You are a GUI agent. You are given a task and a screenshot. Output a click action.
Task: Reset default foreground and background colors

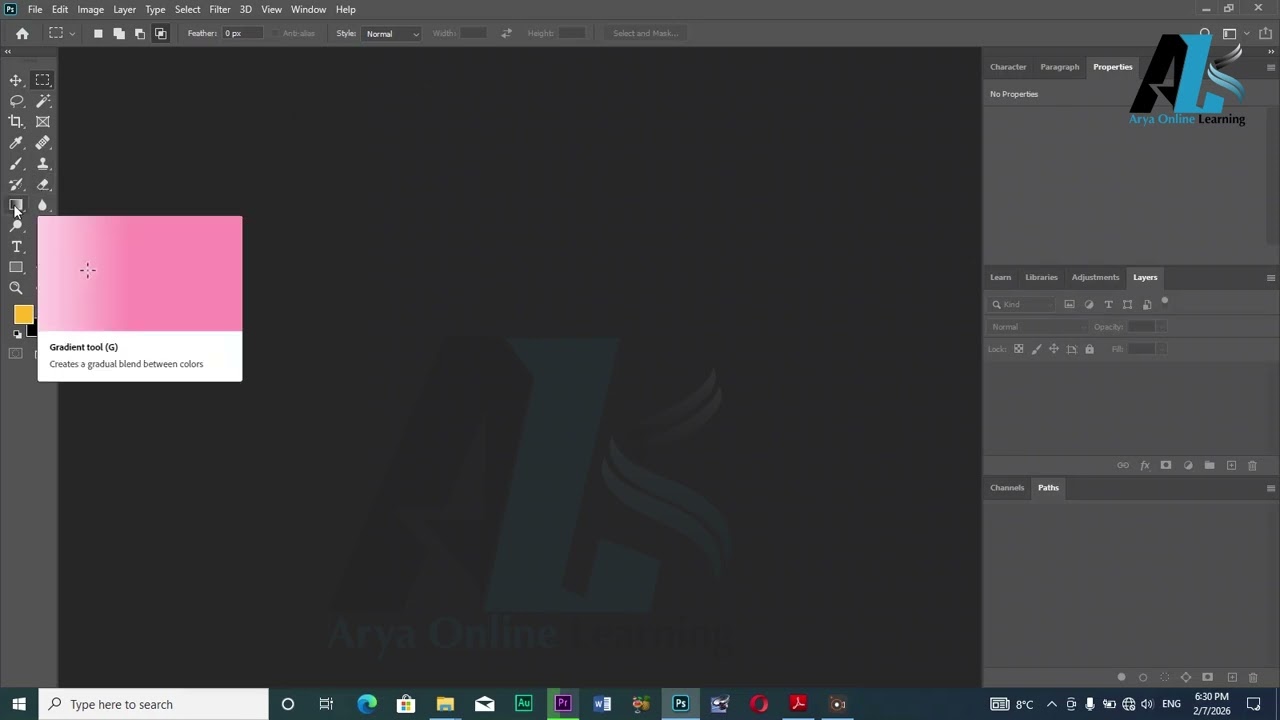coord(17,334)
